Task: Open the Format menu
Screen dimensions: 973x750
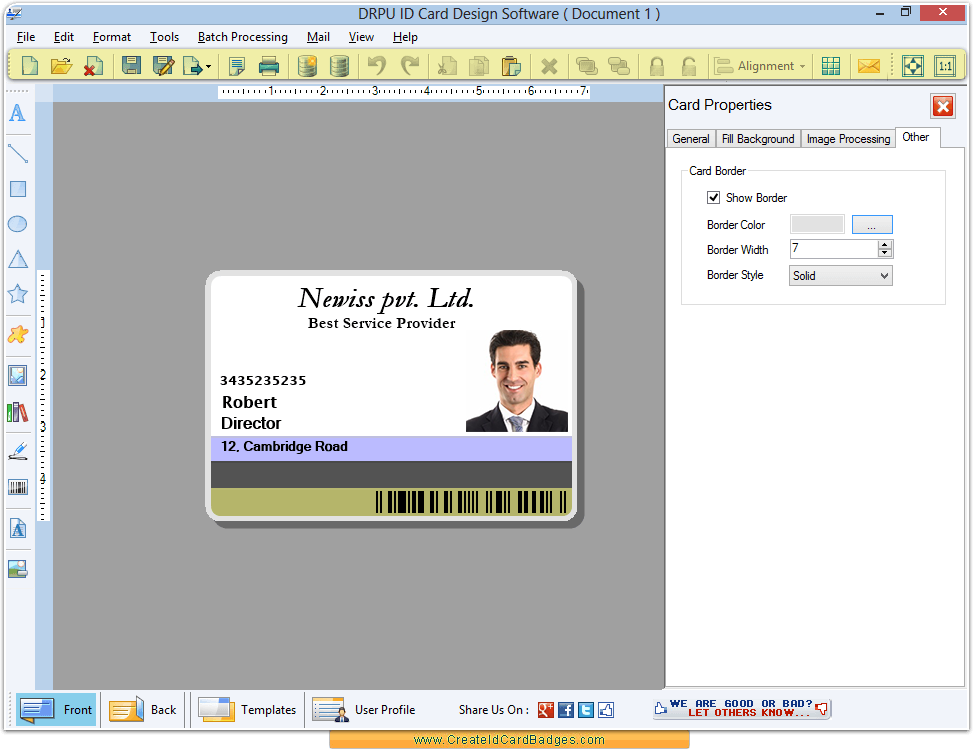Action: pyautogui.click(x=112, y=37)
